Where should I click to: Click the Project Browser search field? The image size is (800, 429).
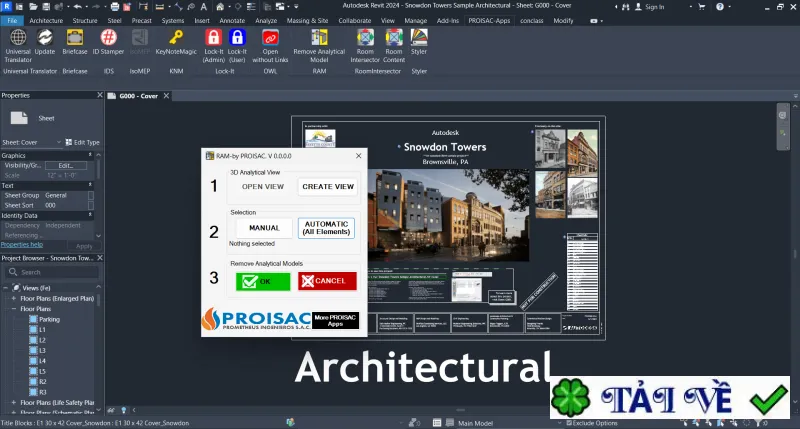pyautogui.click(x=52, y=272)
